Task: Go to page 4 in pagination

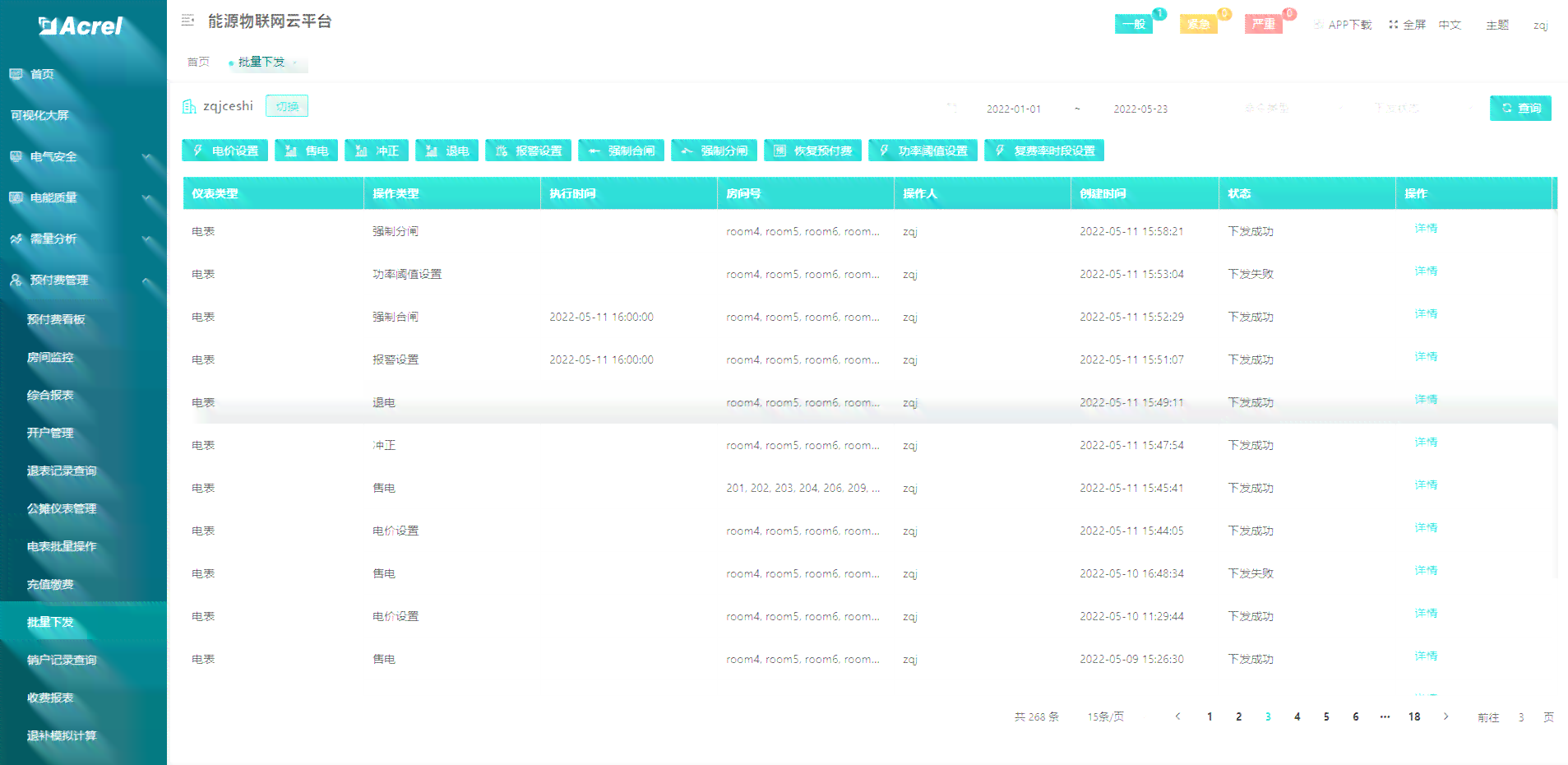Action: [x=1297, y=716]
